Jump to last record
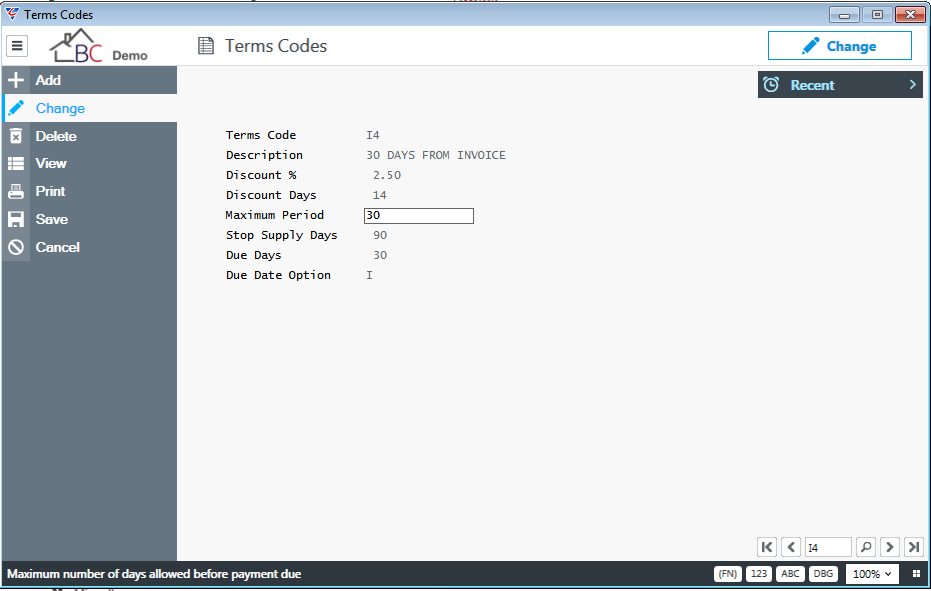Image resolution: width=931 pixels, height=591 pixels. point(914,547)
